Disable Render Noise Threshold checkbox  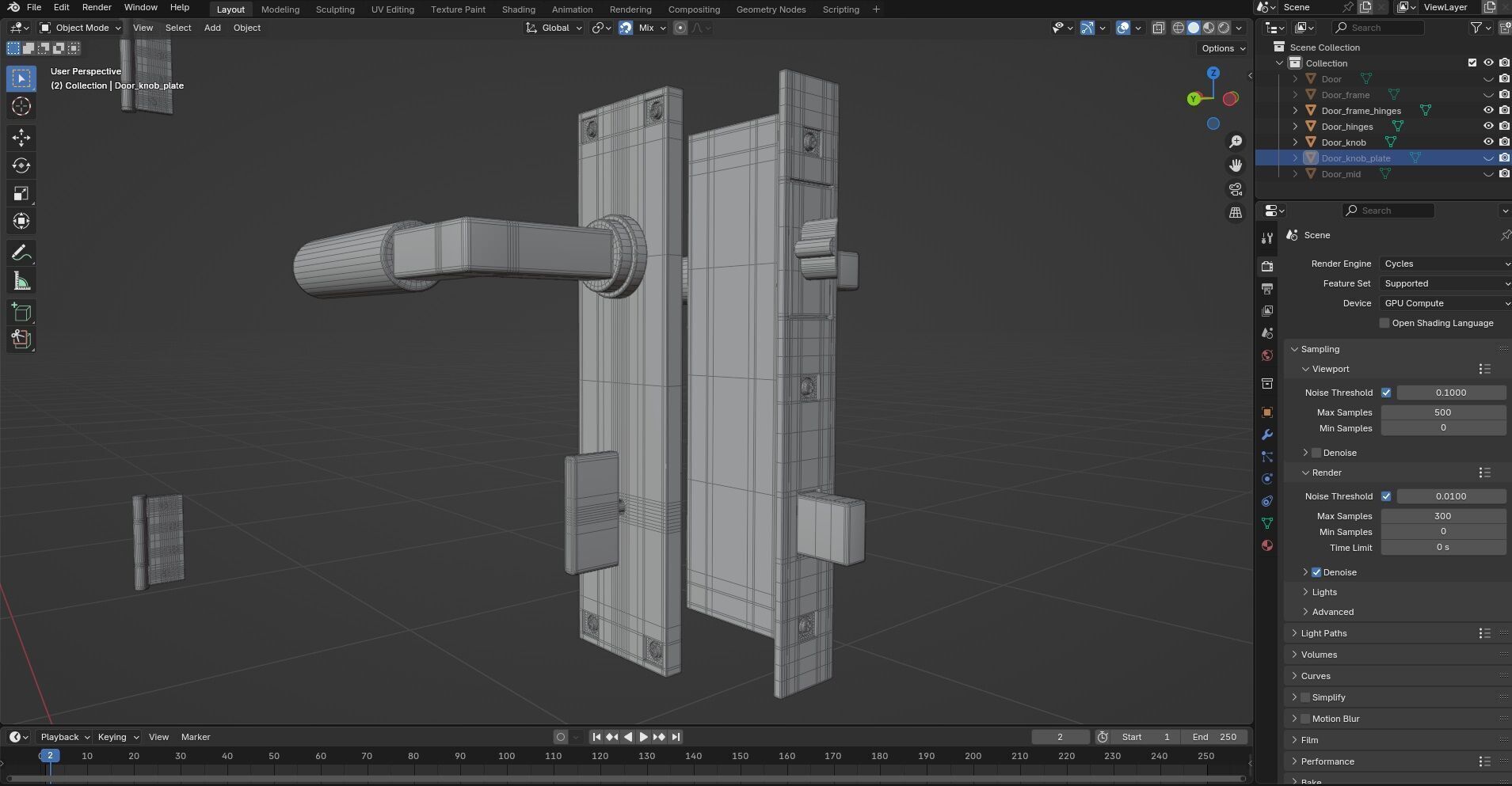(x=1386, y=496)
